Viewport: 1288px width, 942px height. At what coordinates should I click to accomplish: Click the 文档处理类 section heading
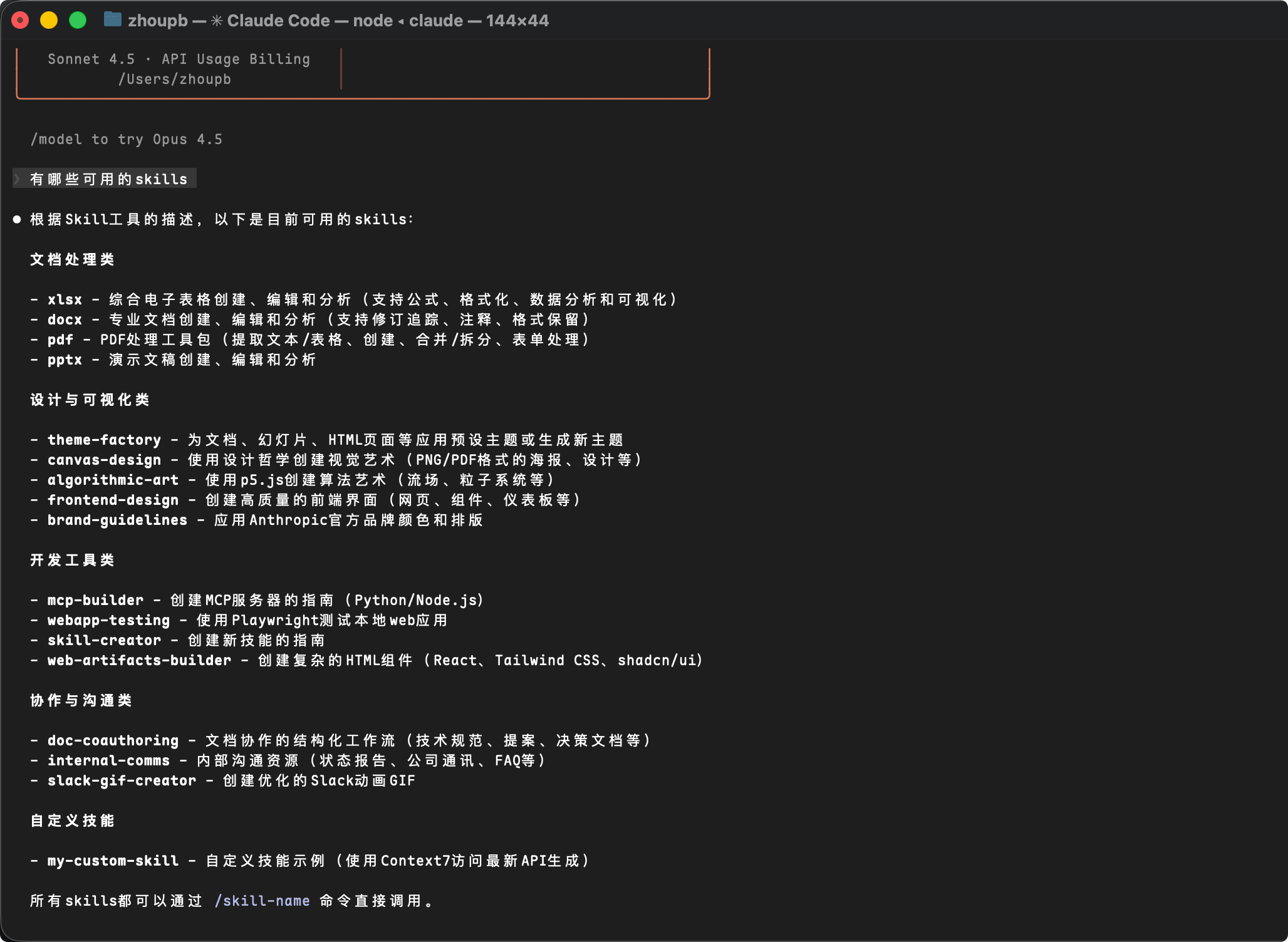click(x=72, y=259)
